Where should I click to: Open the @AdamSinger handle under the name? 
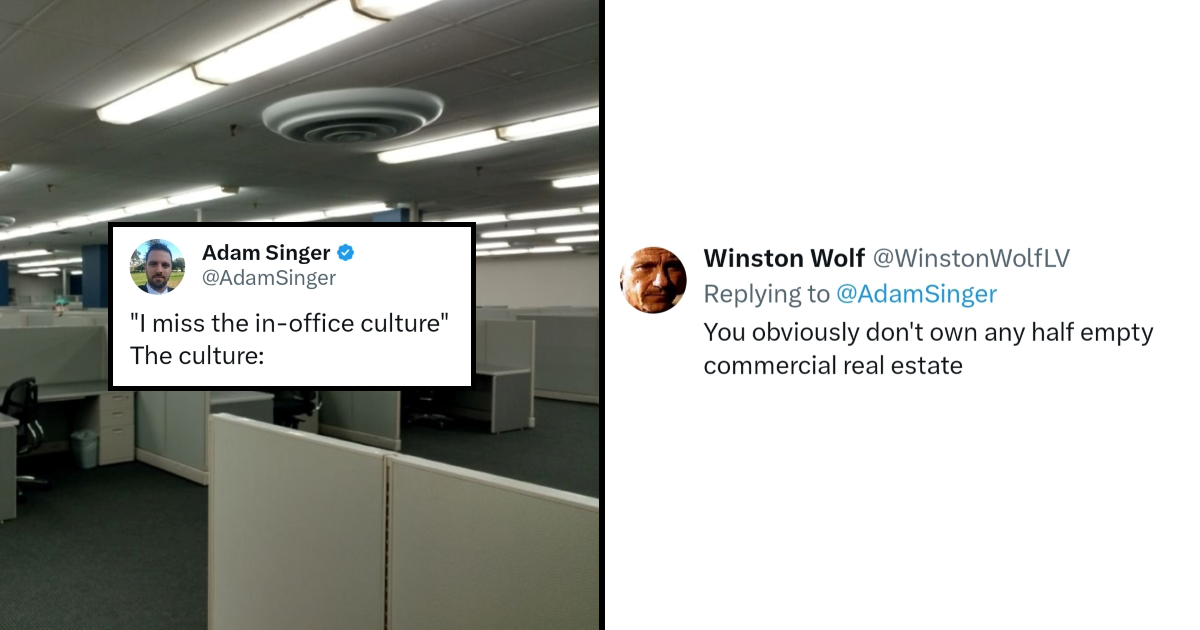point(269,278)
